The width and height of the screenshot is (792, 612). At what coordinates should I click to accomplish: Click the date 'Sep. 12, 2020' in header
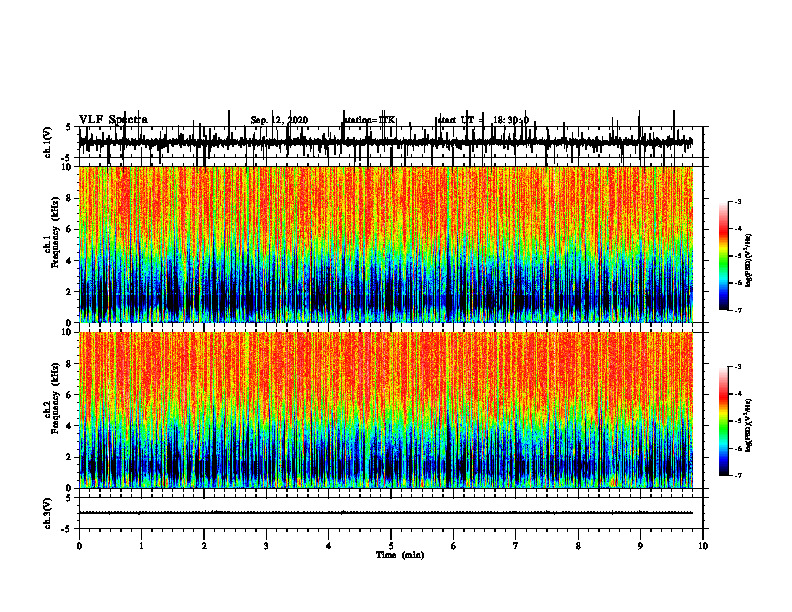pyautogui.click(x=279, y=120)
